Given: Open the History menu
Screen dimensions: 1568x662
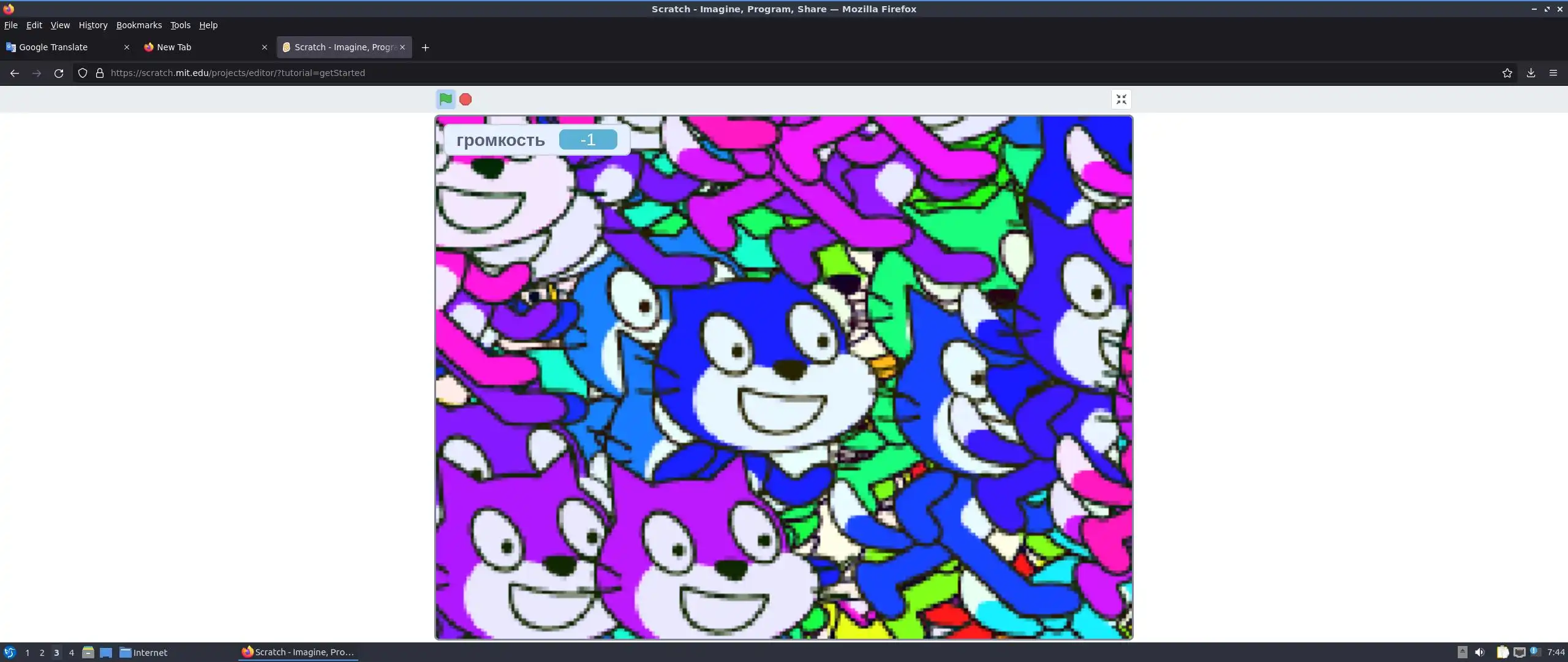Looking at the screenshot, I should [92, 25].
